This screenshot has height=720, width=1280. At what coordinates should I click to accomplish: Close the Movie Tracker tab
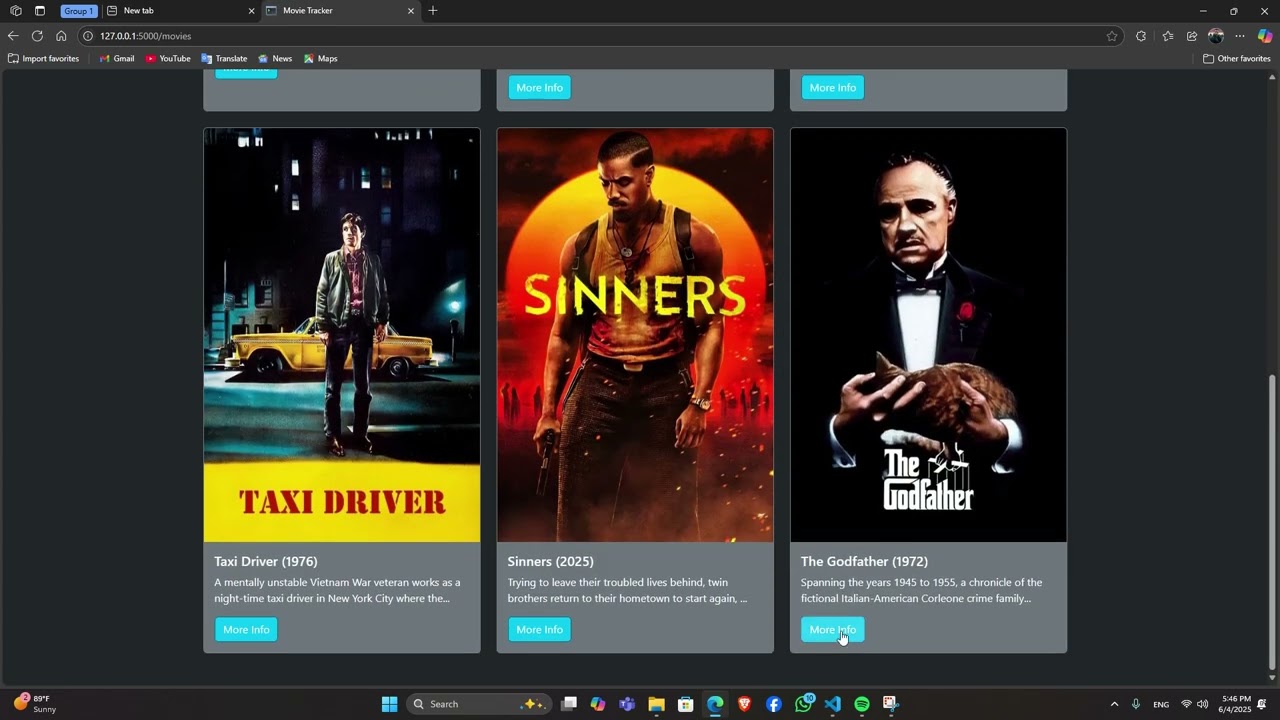point(410,11)
